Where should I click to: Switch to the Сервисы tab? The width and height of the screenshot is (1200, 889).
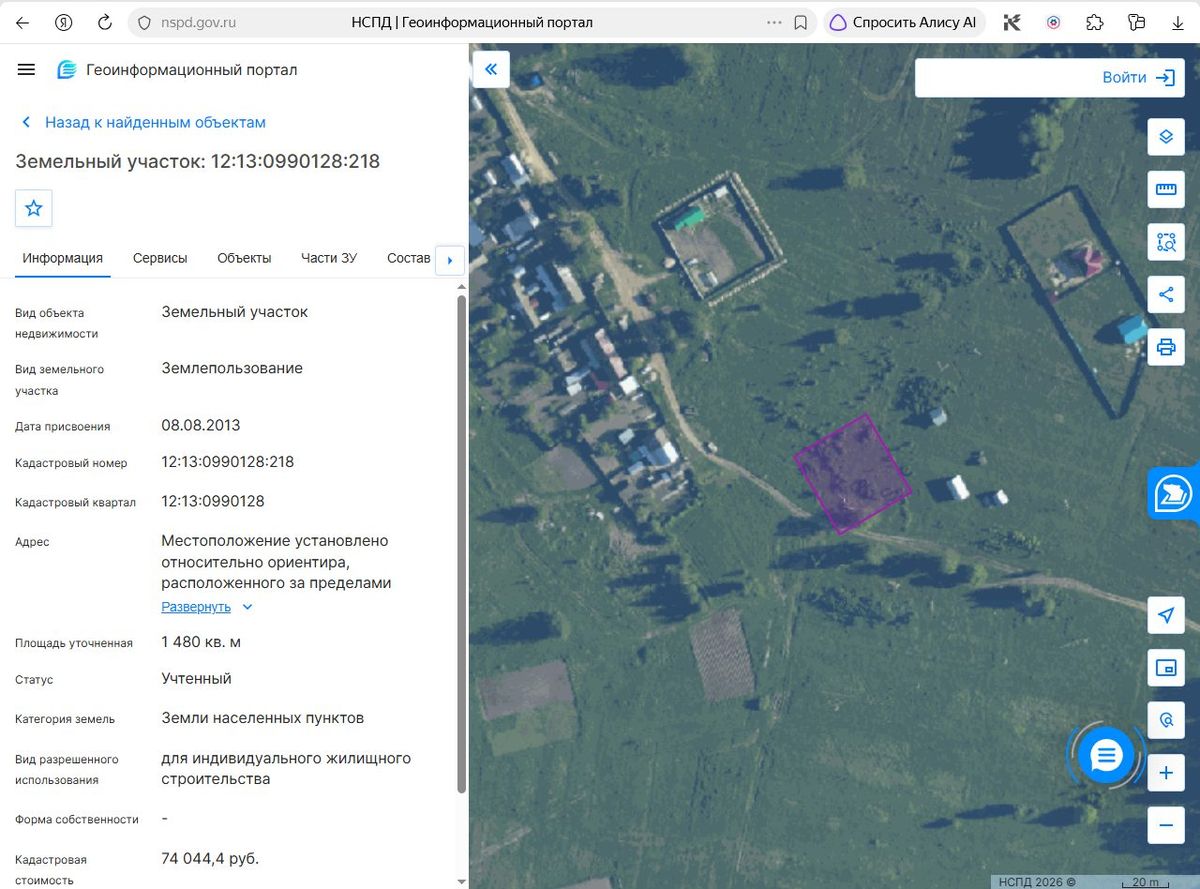coord(160,258)
